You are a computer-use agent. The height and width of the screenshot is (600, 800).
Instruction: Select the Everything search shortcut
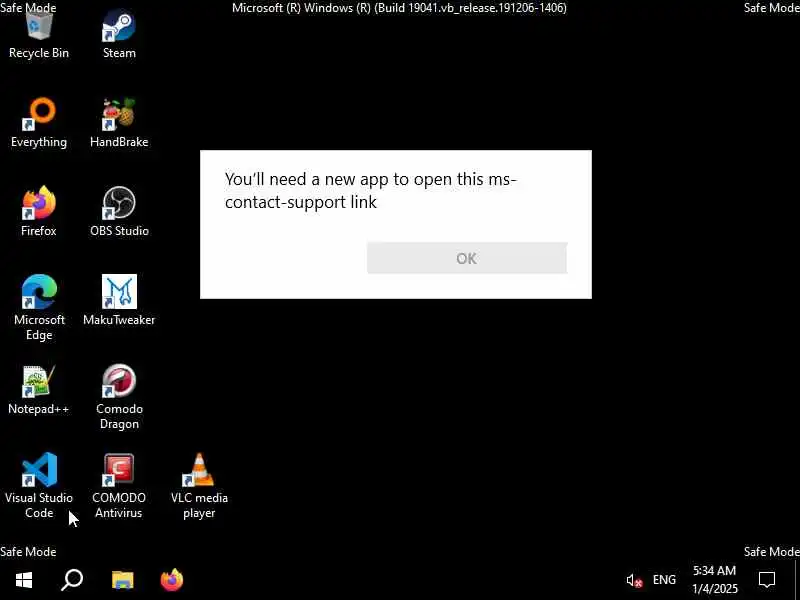(x=39, y=123)
